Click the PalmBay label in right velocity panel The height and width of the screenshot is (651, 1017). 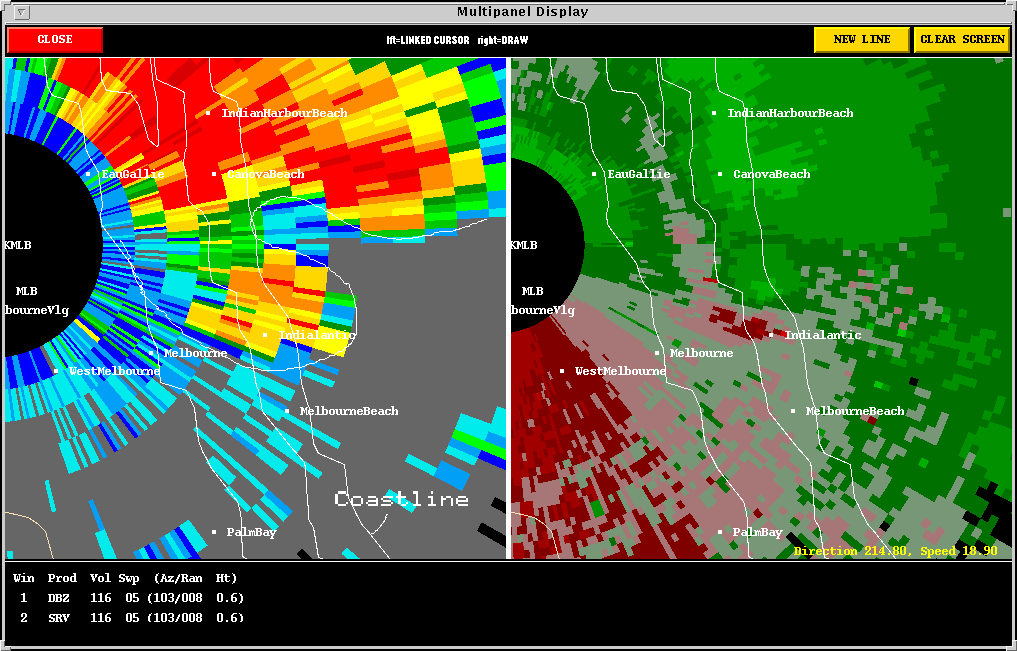pos(757,532)
